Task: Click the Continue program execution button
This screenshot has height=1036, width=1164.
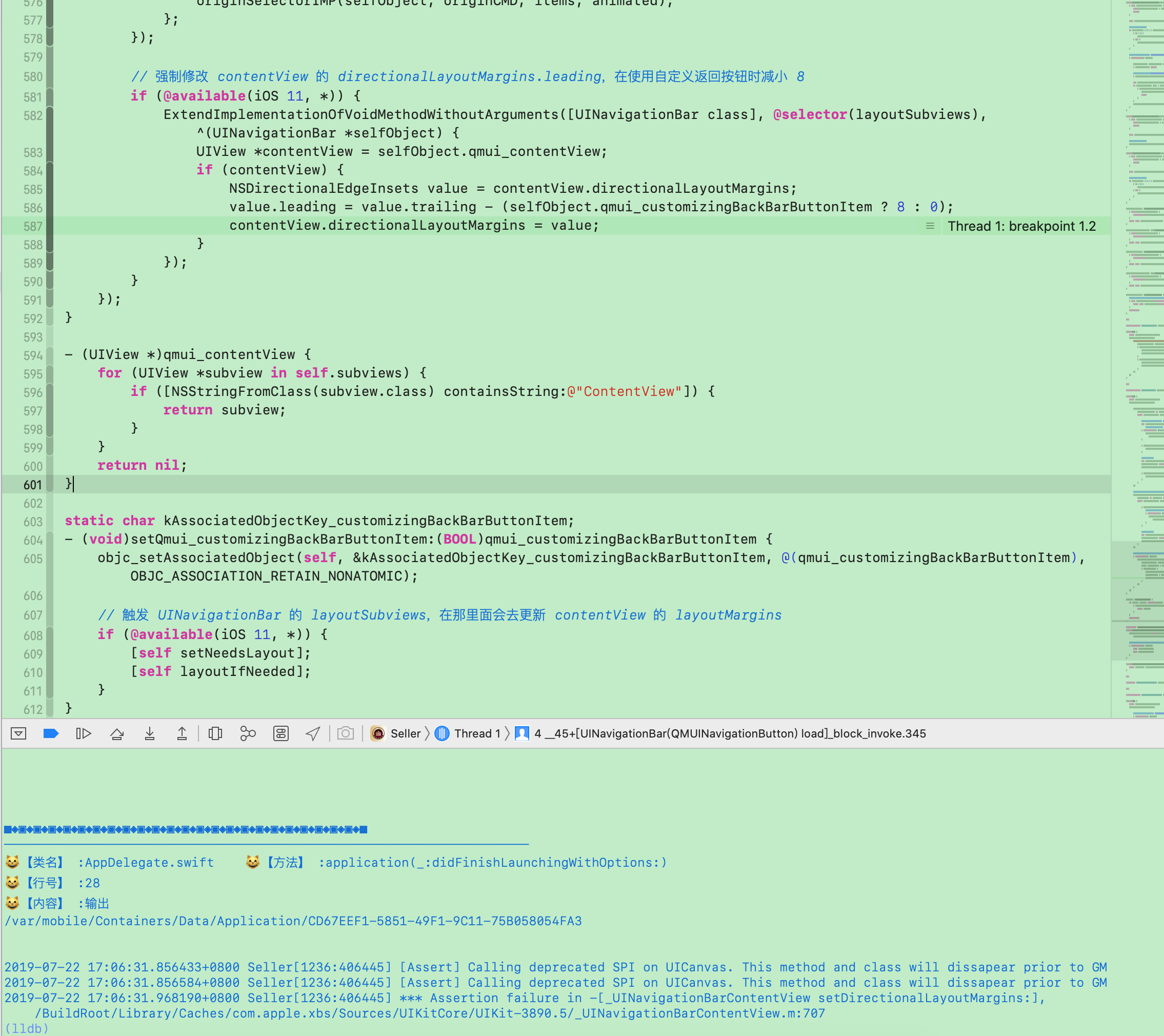Action: click(84, 733)
